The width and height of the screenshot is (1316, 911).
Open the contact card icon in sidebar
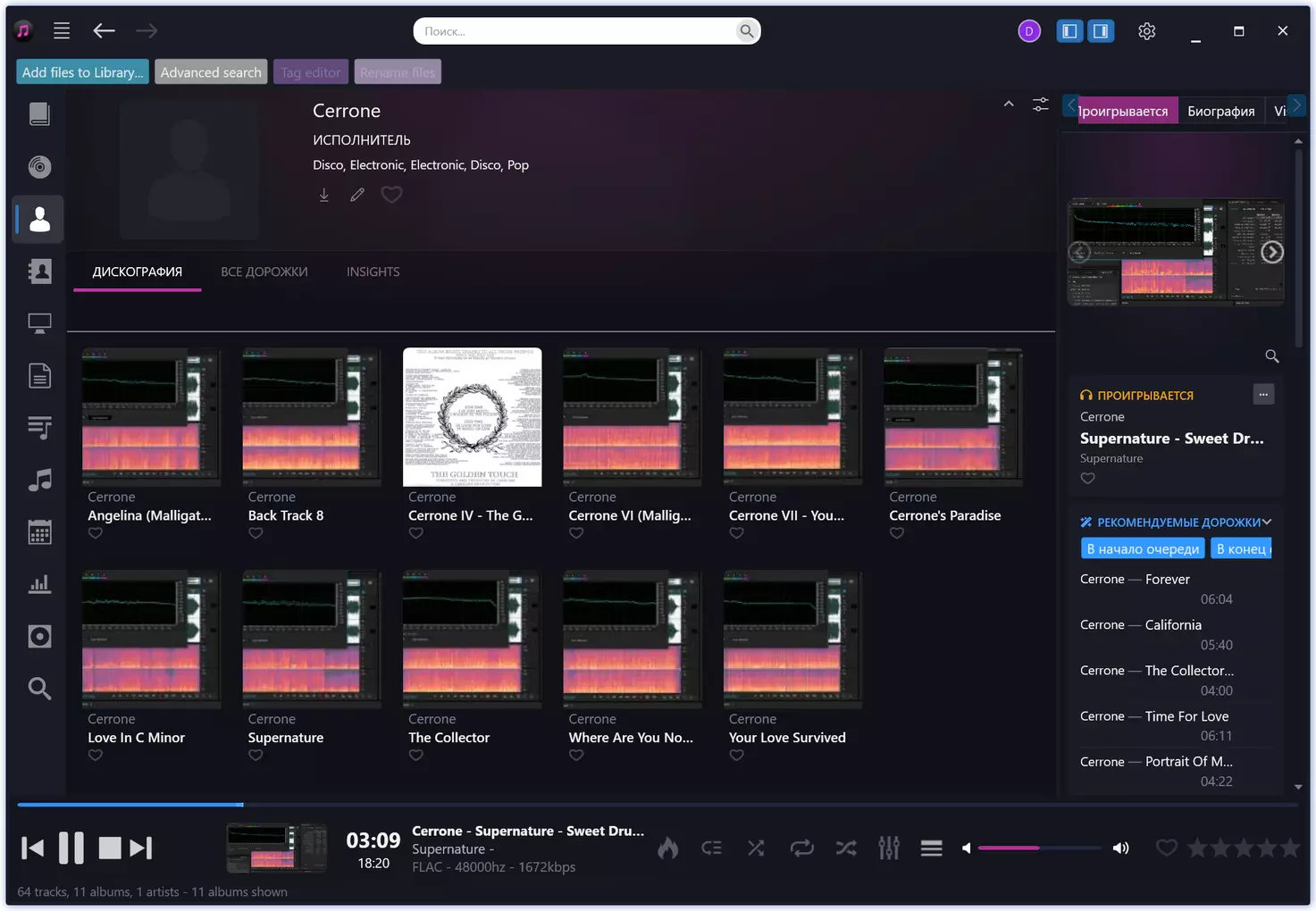pos(39,272)
